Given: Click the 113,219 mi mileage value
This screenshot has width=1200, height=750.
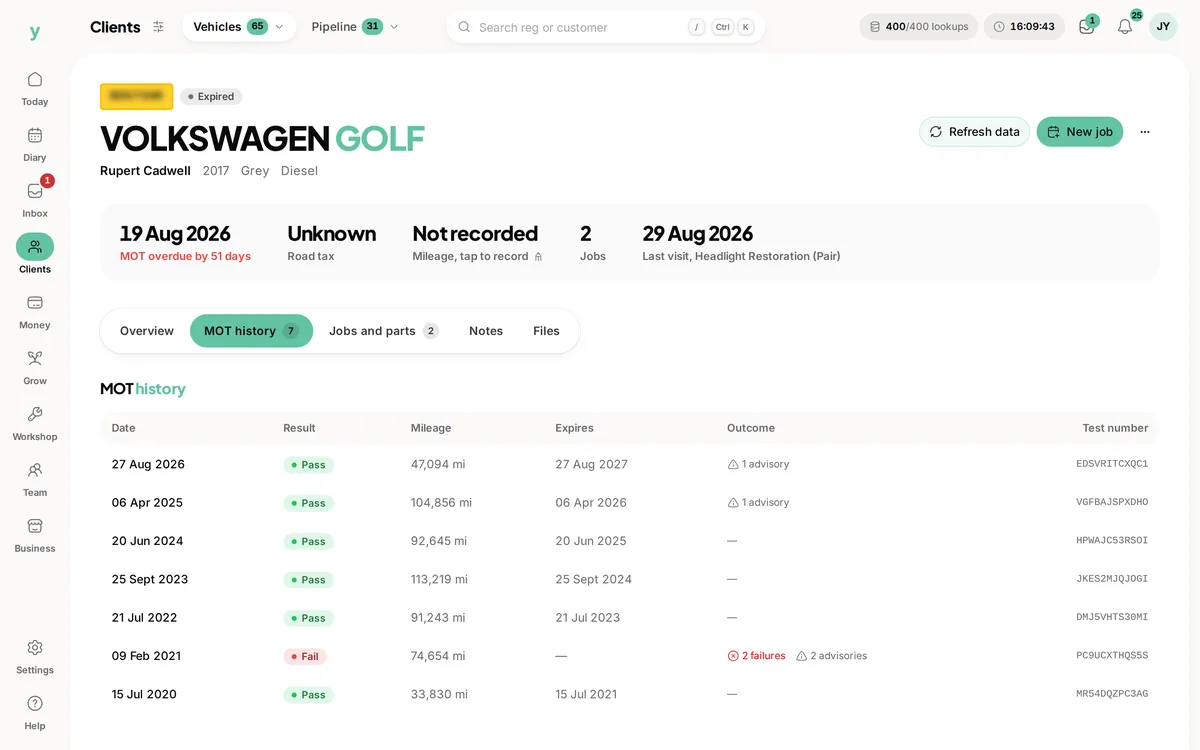Looking at the screenshot, I should (x=439, y=579).
